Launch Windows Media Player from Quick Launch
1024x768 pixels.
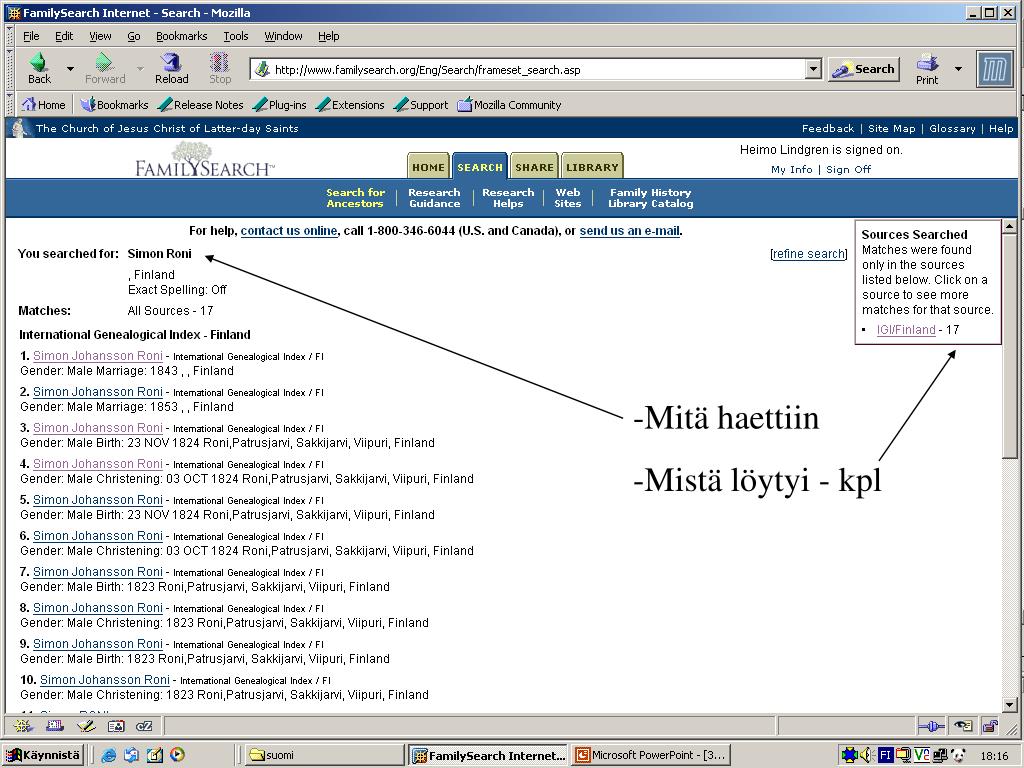[x=177, y=755]
